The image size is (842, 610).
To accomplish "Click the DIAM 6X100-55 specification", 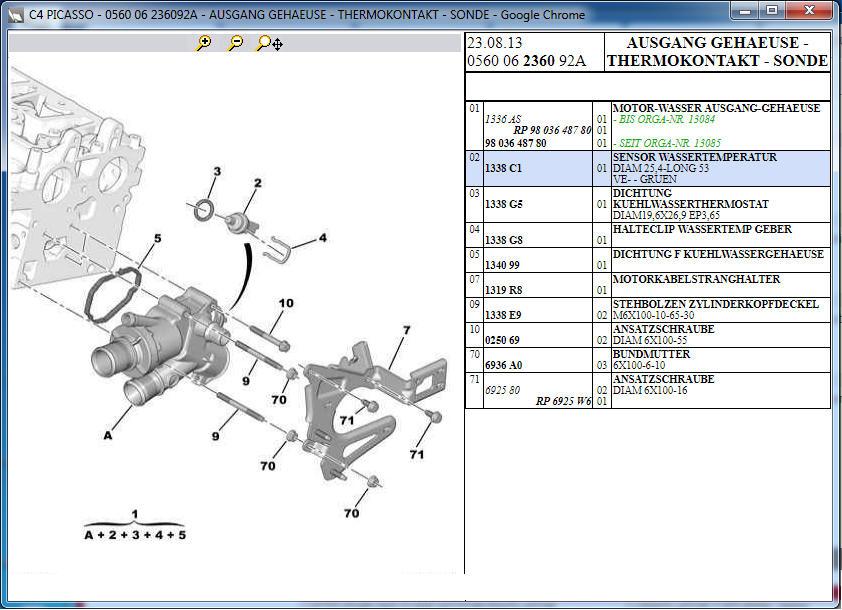I will (650, 340).
